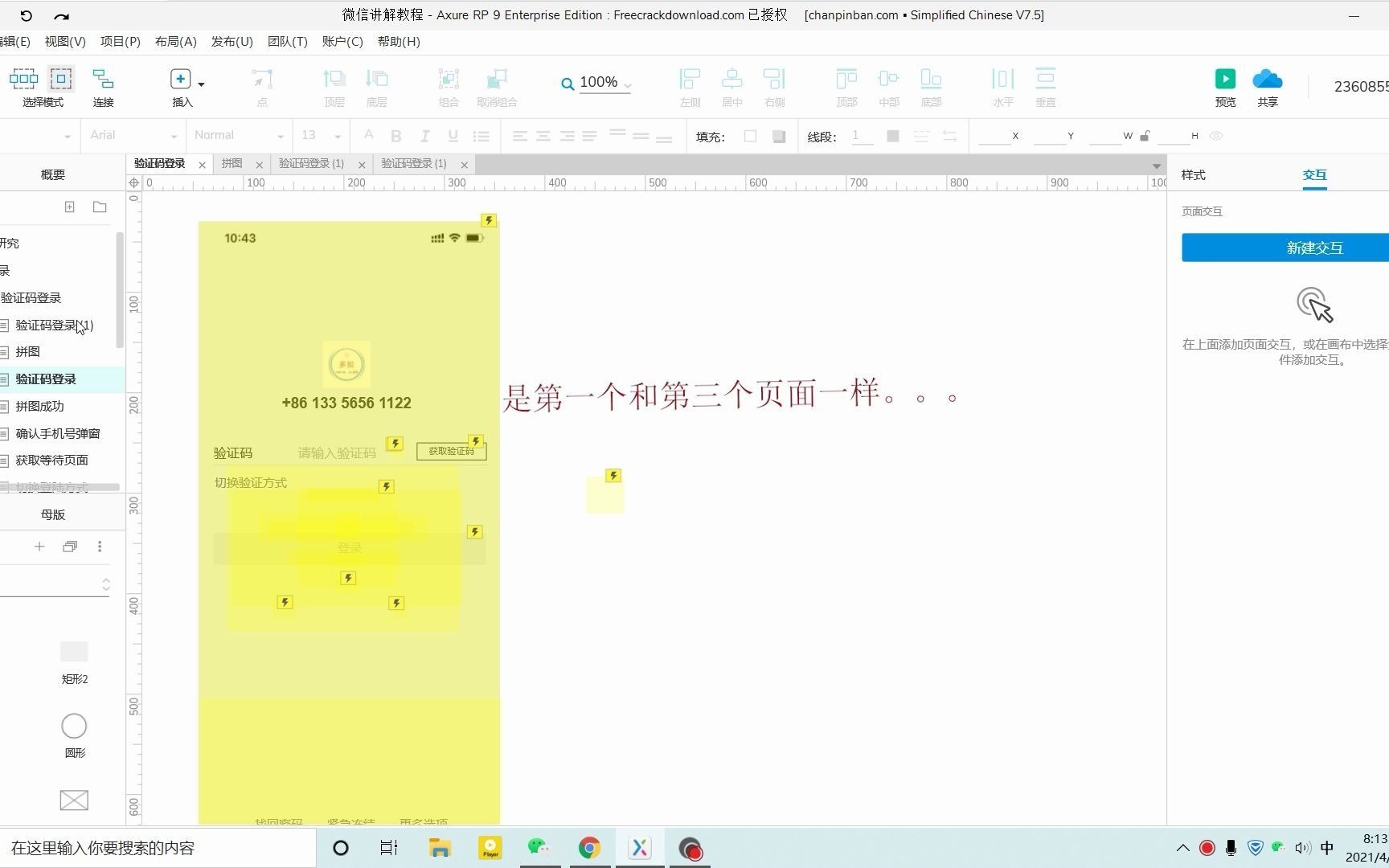Send to back with 底层 icon
Image resolution: width=1389 pixels, height=868 pixels.
pyautogui.click(x=376, y=79)
